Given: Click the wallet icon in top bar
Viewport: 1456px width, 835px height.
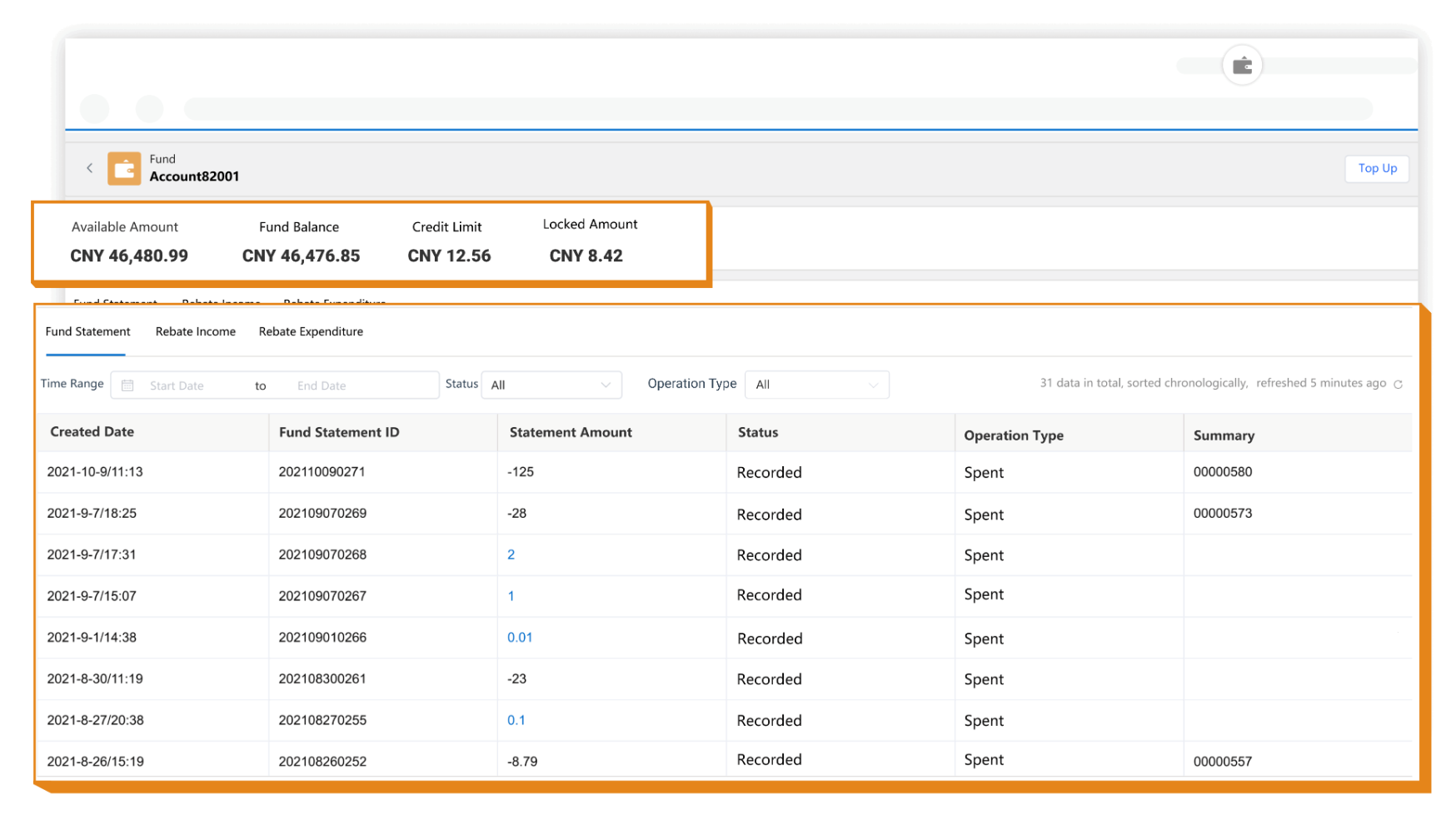Looking at the screenshot, I should (x=1241, y=66).
